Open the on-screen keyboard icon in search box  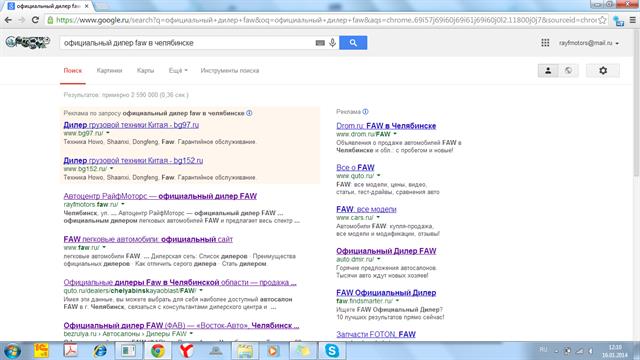pos(320,43)
